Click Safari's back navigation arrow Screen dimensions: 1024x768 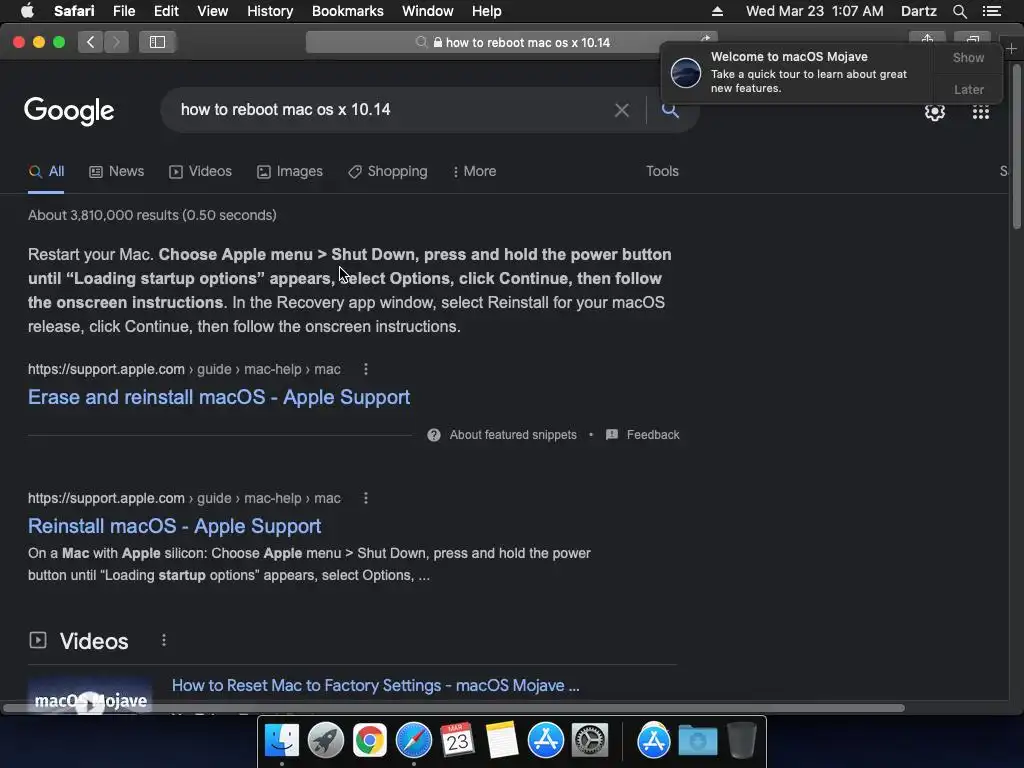click(90, 42)
